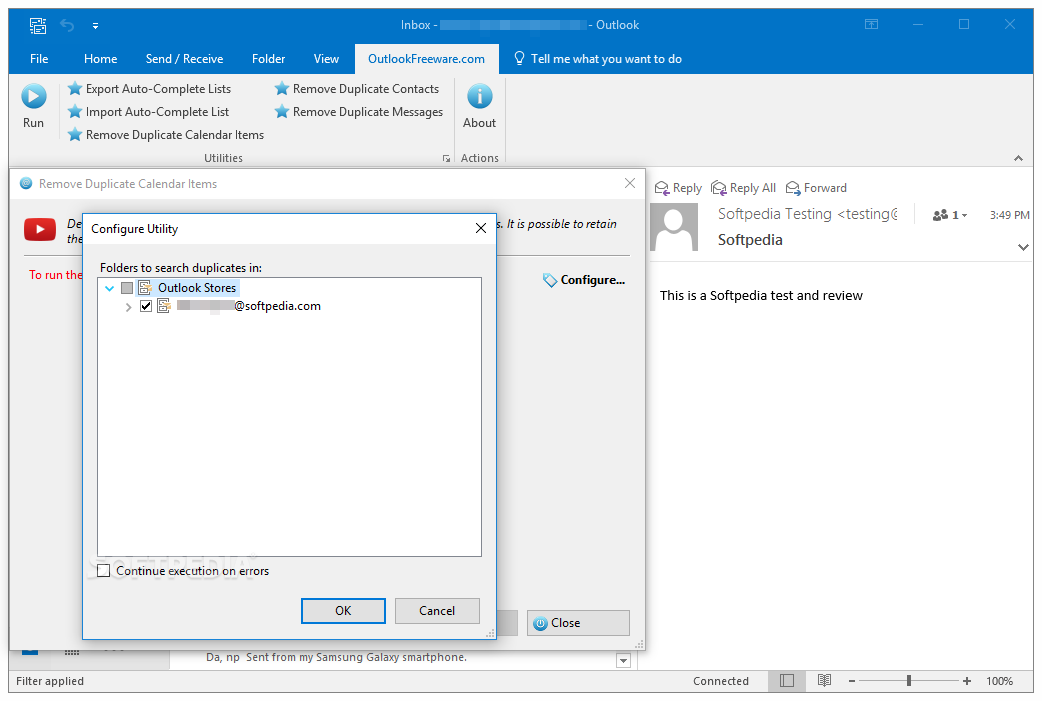1042x701 pixels.
Task: Click Import Auto-Complete List
Action: coord(148,112)
